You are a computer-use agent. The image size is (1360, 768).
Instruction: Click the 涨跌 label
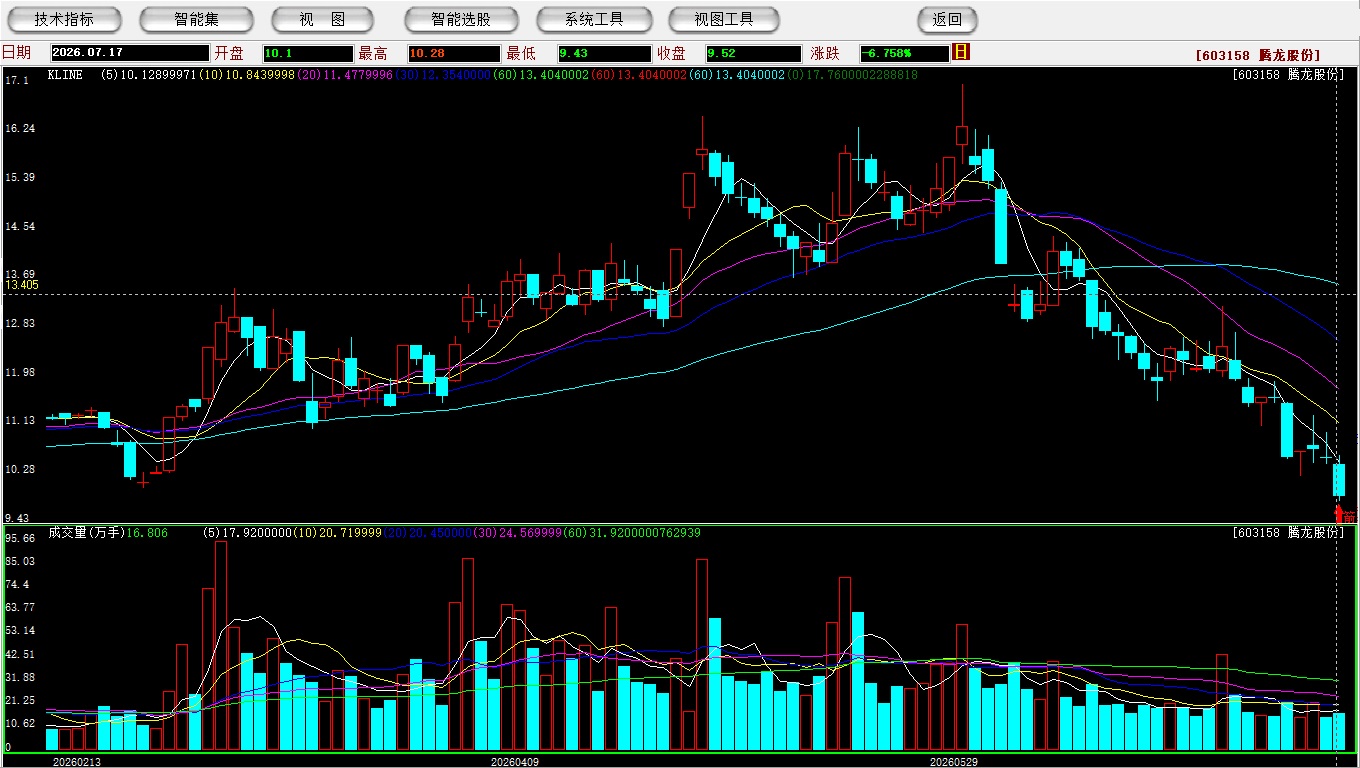pos(825,53)
